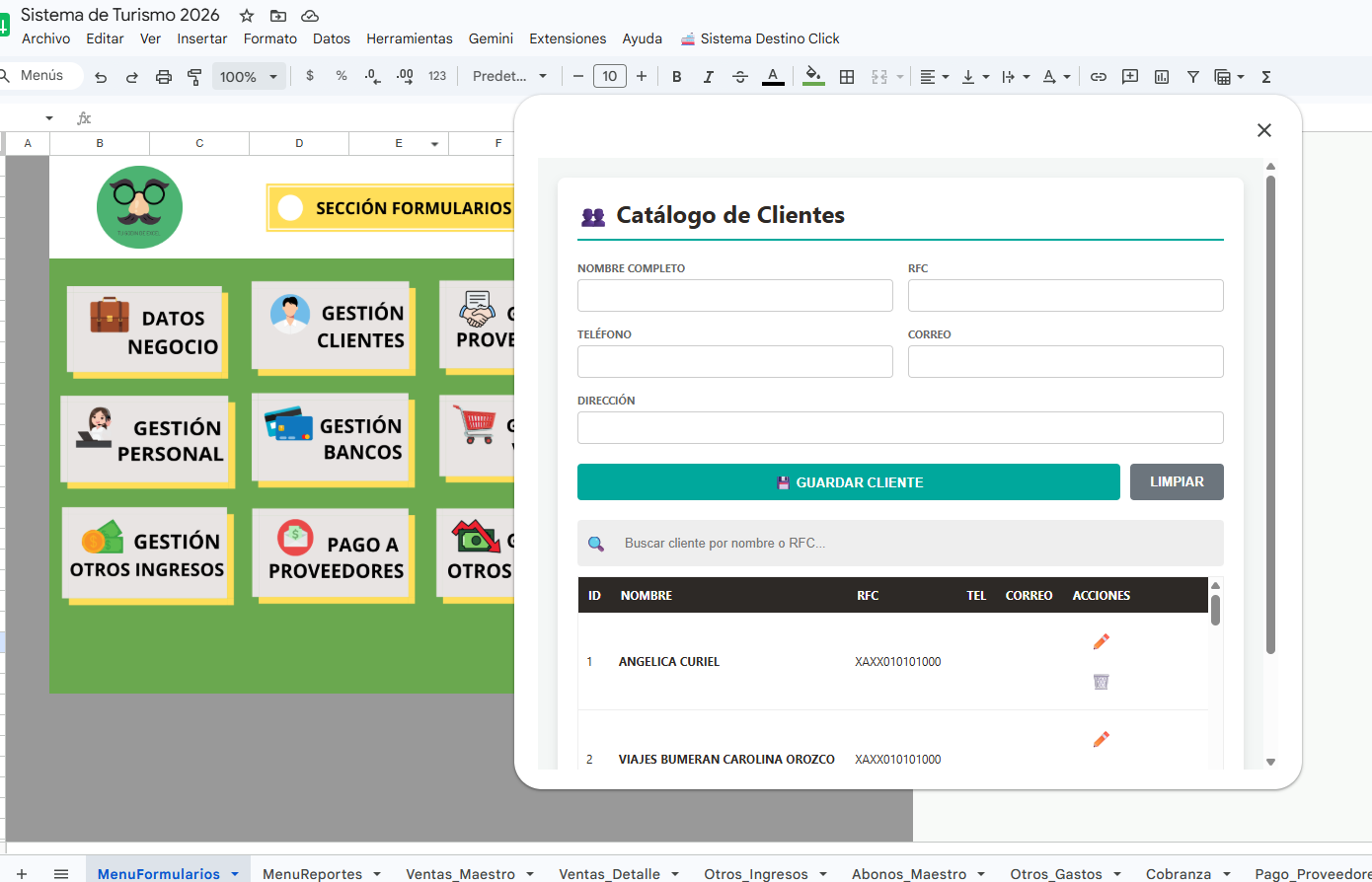The image size is (1372, 882).
Task: Click GUARDAR CLIENTE button
Action: tap(849, 482)
